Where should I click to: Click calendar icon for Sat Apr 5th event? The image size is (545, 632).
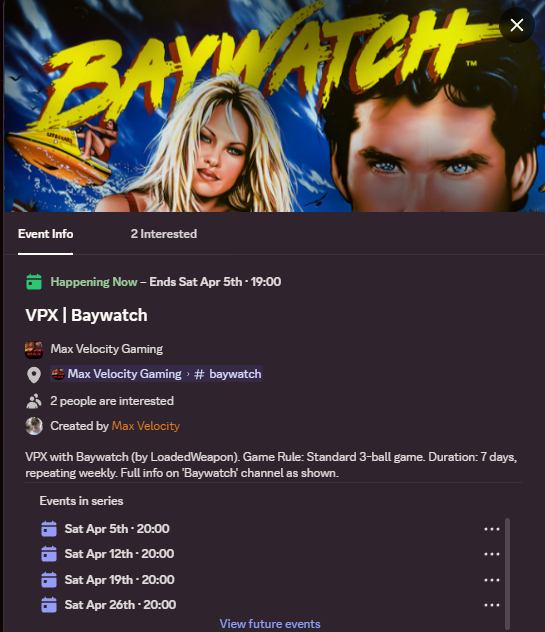click(49, 529)
